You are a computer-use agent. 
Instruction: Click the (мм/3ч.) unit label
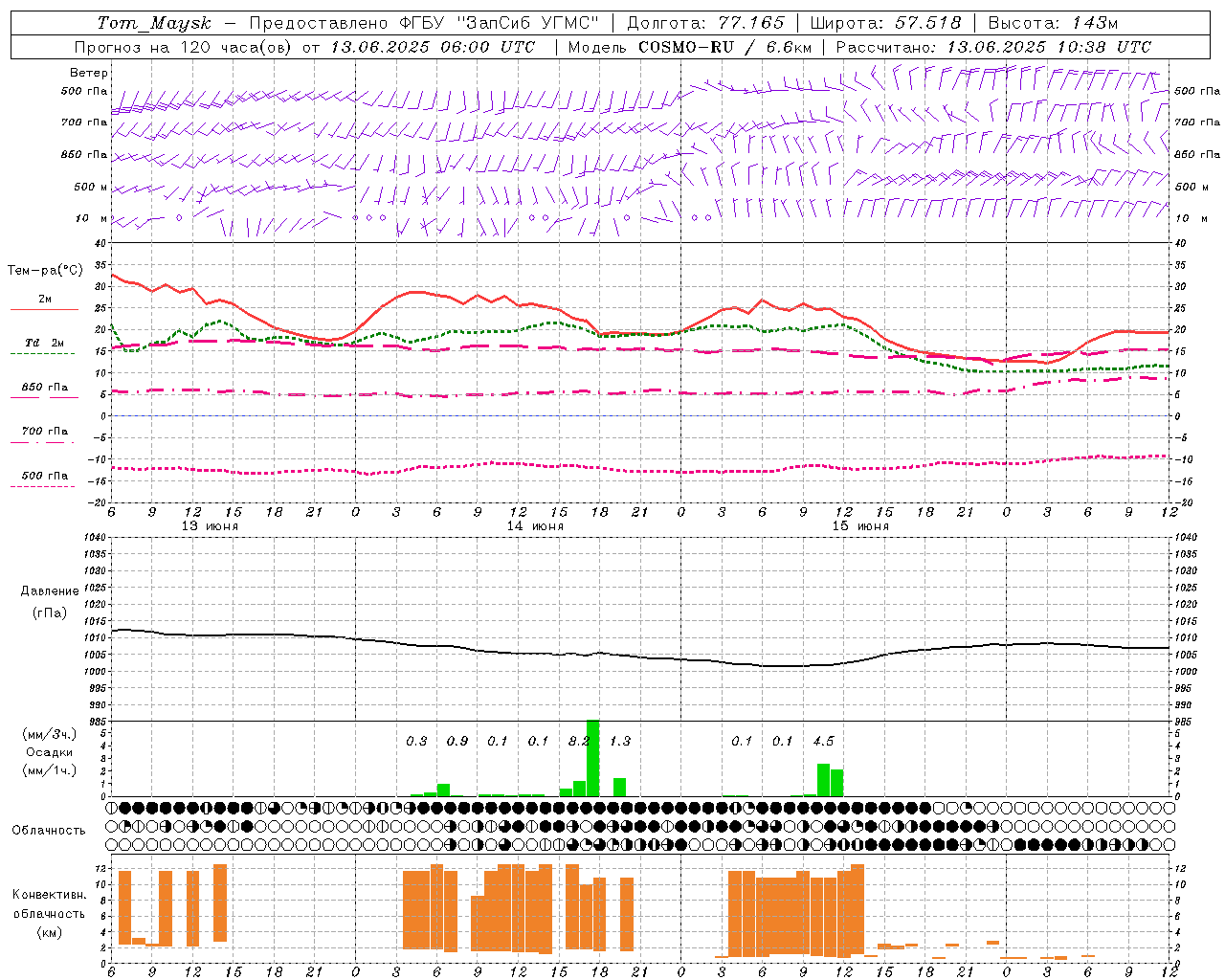point(49,734)
